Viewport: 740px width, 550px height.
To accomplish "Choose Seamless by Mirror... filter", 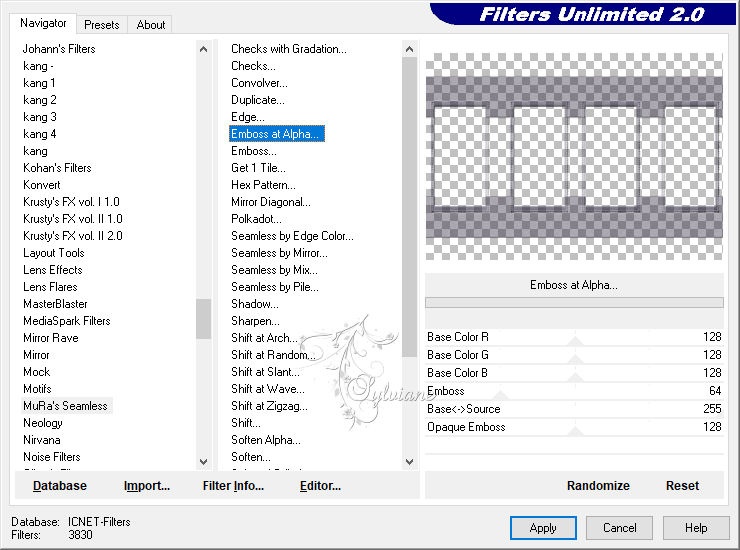I will tap(279, 253).
